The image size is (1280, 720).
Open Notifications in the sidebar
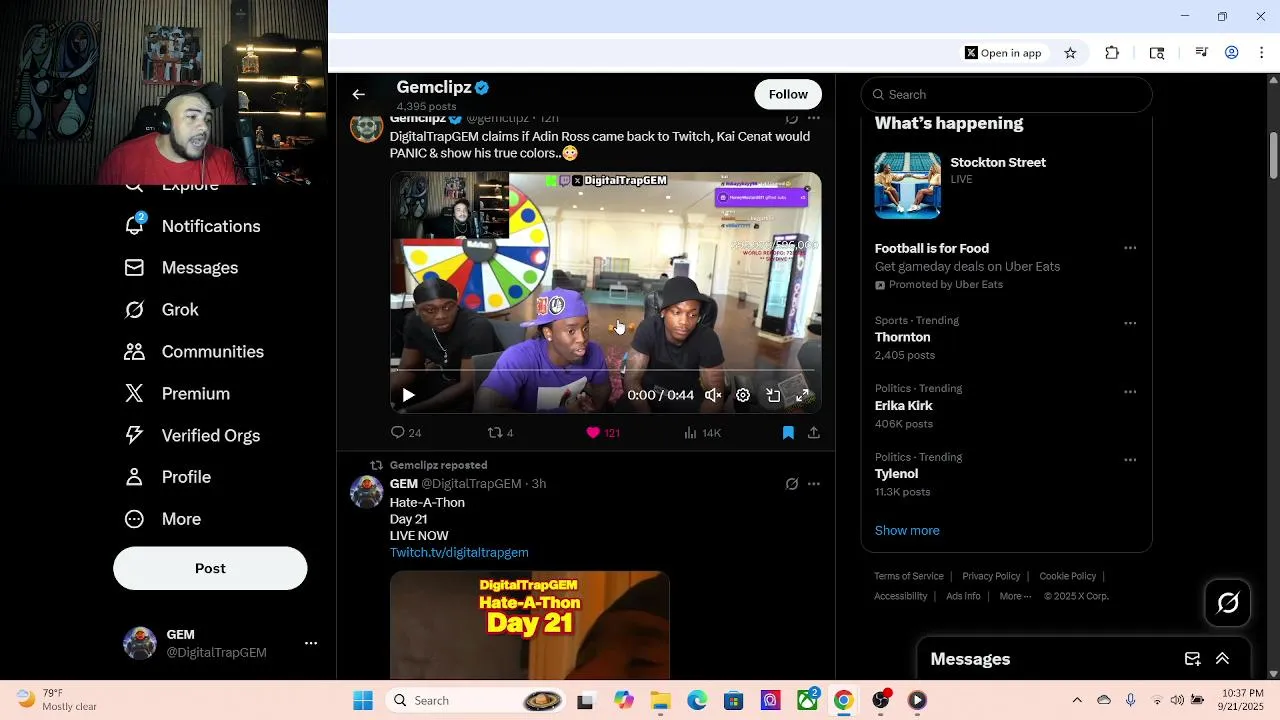pos(192,226)
